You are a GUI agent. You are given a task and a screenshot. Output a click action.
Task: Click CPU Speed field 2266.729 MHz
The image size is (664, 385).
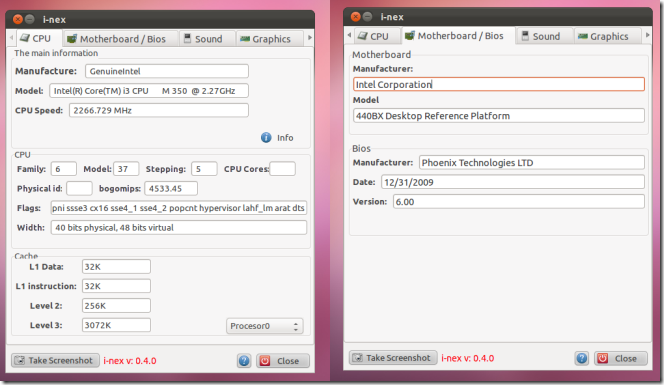[x=159, y=111]
